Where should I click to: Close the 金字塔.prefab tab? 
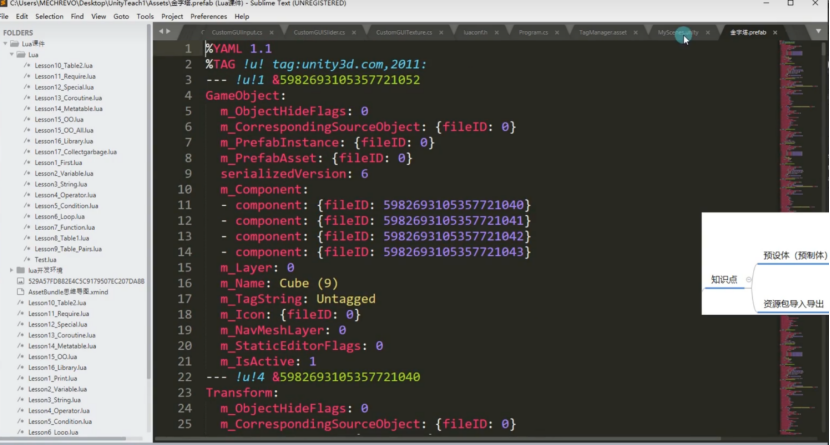[x=775, y=33]
